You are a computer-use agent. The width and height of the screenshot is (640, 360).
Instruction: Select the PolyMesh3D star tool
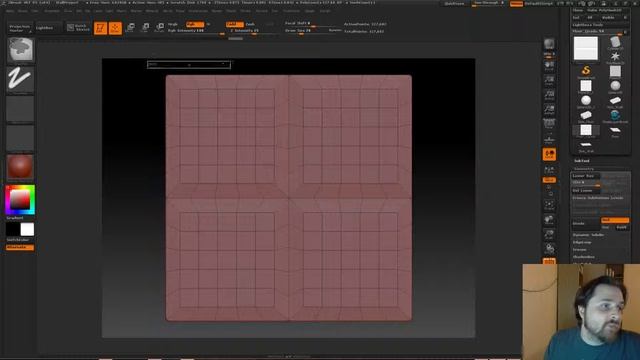(x=615, y=58)
